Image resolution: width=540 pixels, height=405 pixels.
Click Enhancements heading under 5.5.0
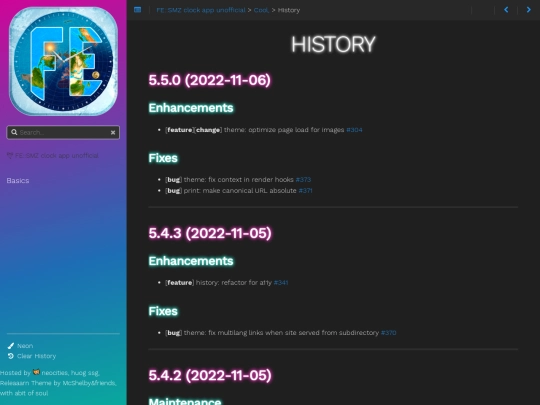click(x=191, y=108)
